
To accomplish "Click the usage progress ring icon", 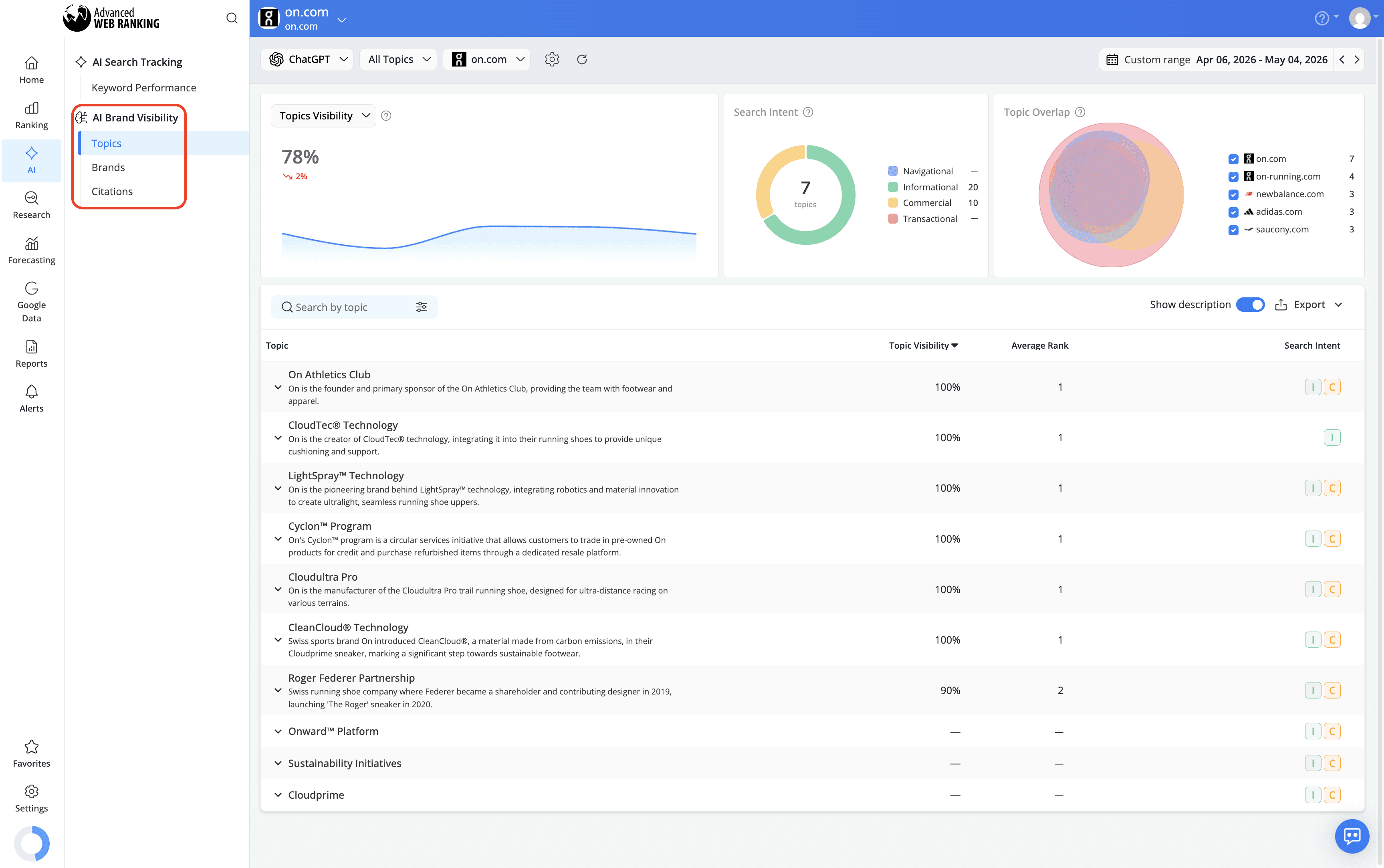I will 32,843.
